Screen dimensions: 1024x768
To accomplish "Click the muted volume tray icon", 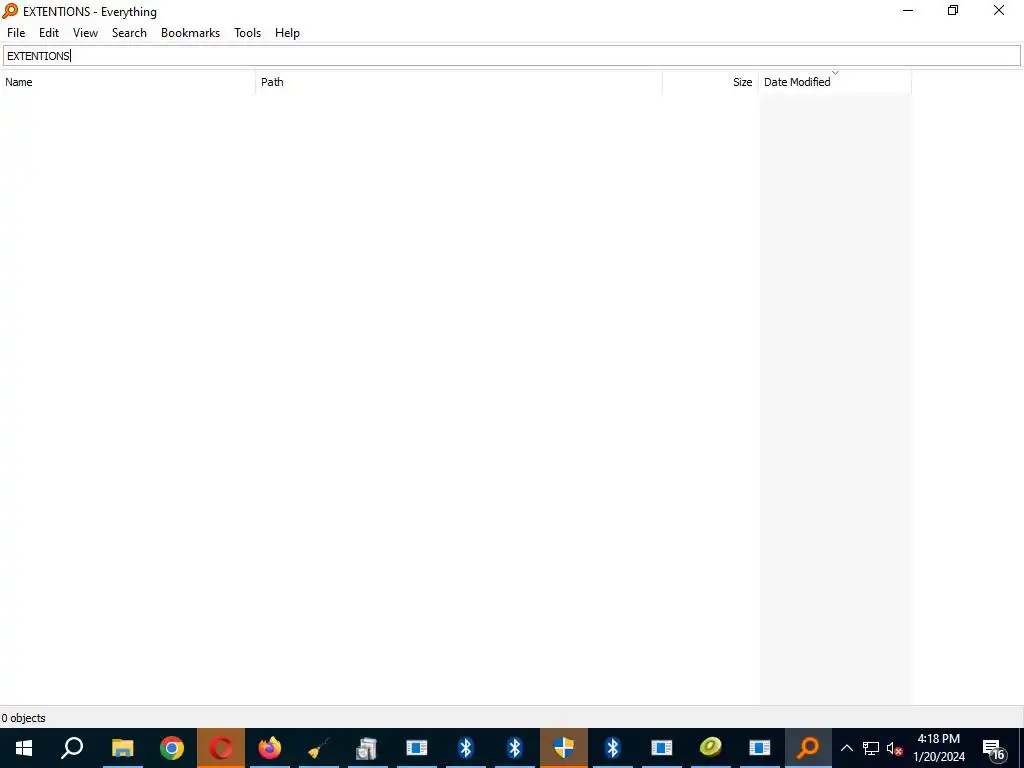I will (x=894, y=748).
